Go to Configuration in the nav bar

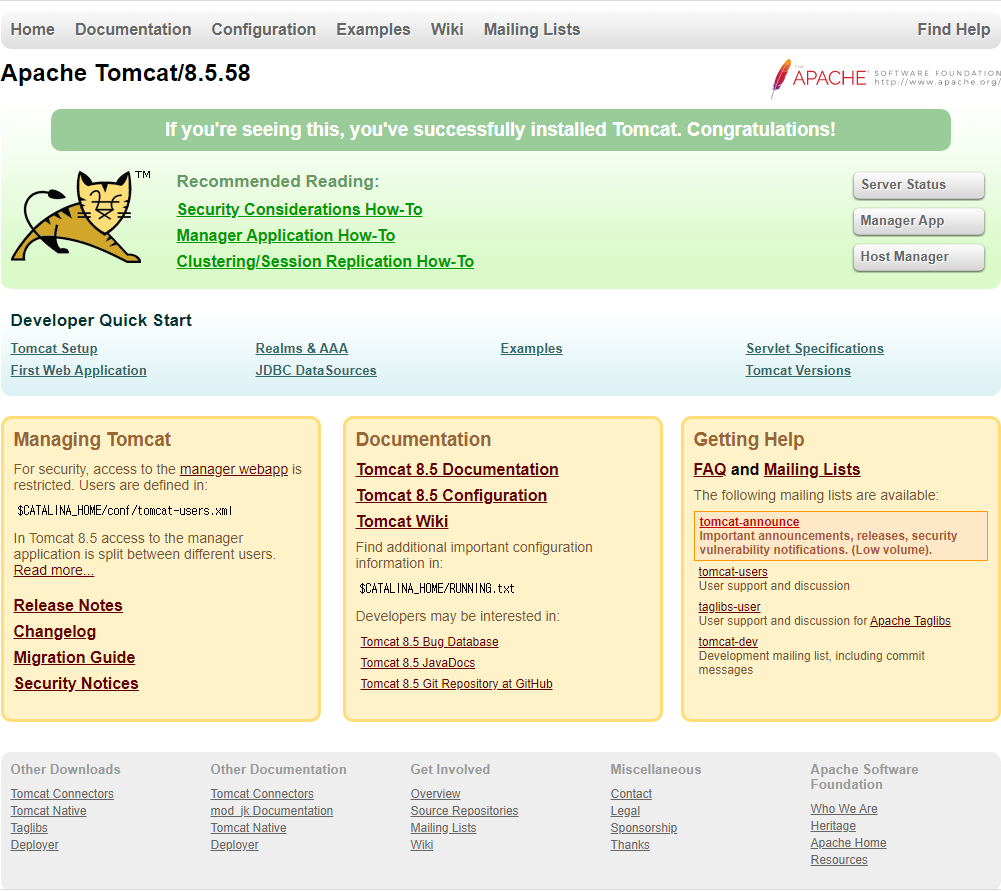tap(264, 29)
